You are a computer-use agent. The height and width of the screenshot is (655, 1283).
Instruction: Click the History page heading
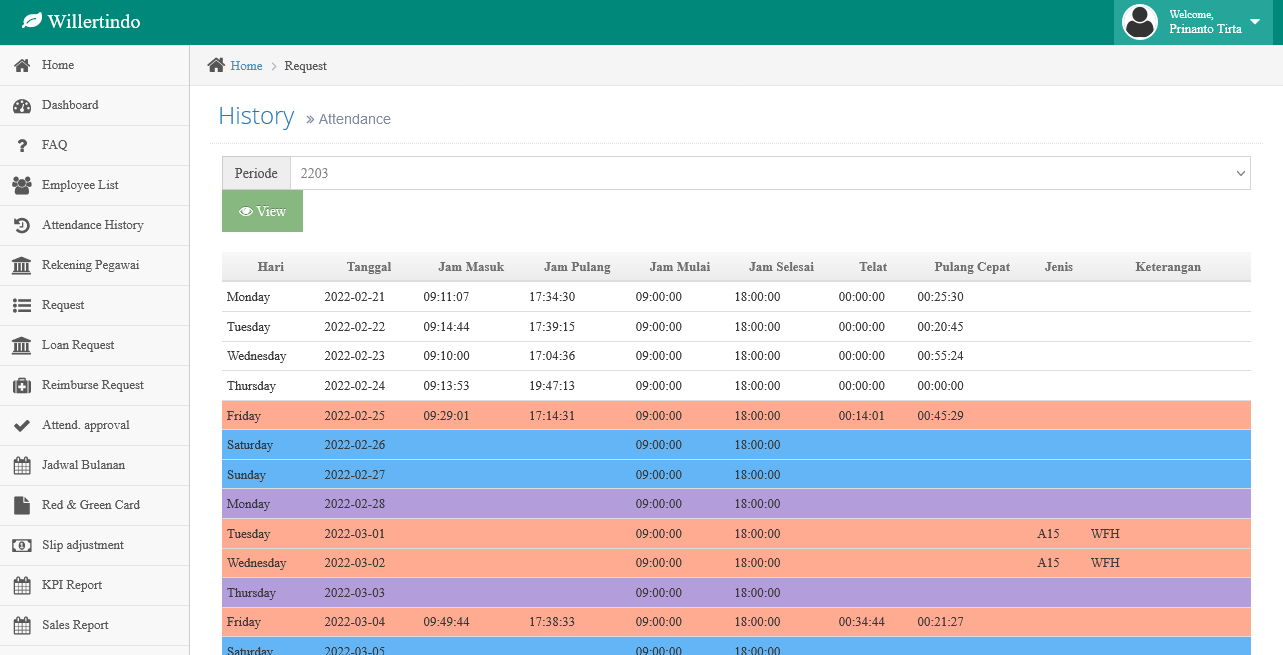click(256, 116)
